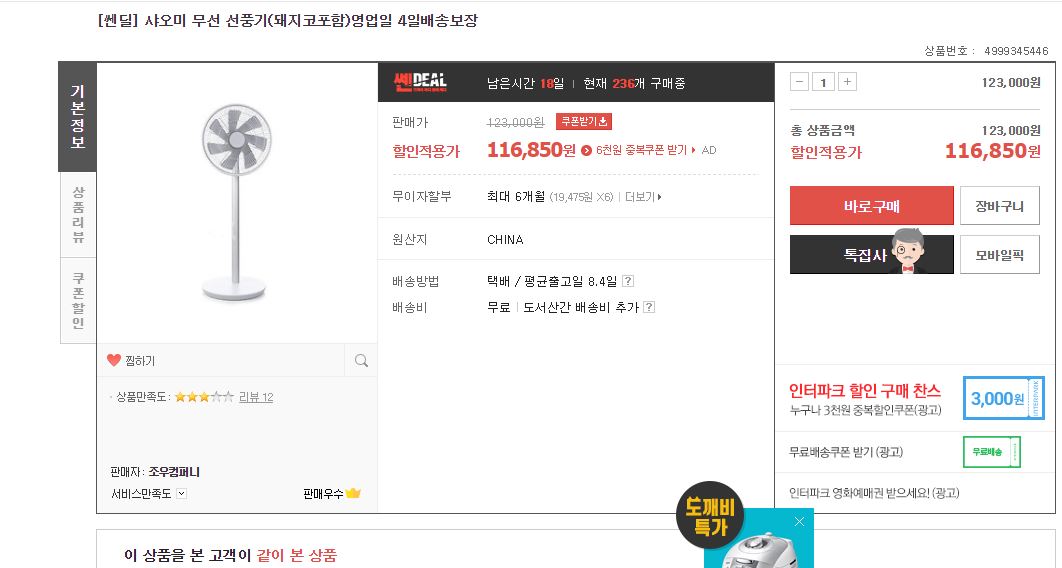Switch to the 상품리뷰 side tab

pyautogui.click(x=78, y=215)
